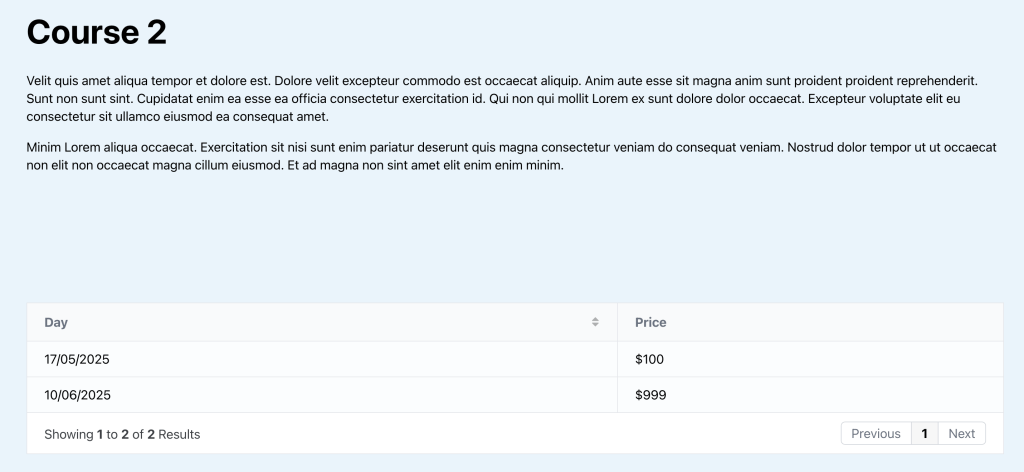1024x472 pixels.
Task: Select the 10/06/2025 date cell
Action: (77, 395)
